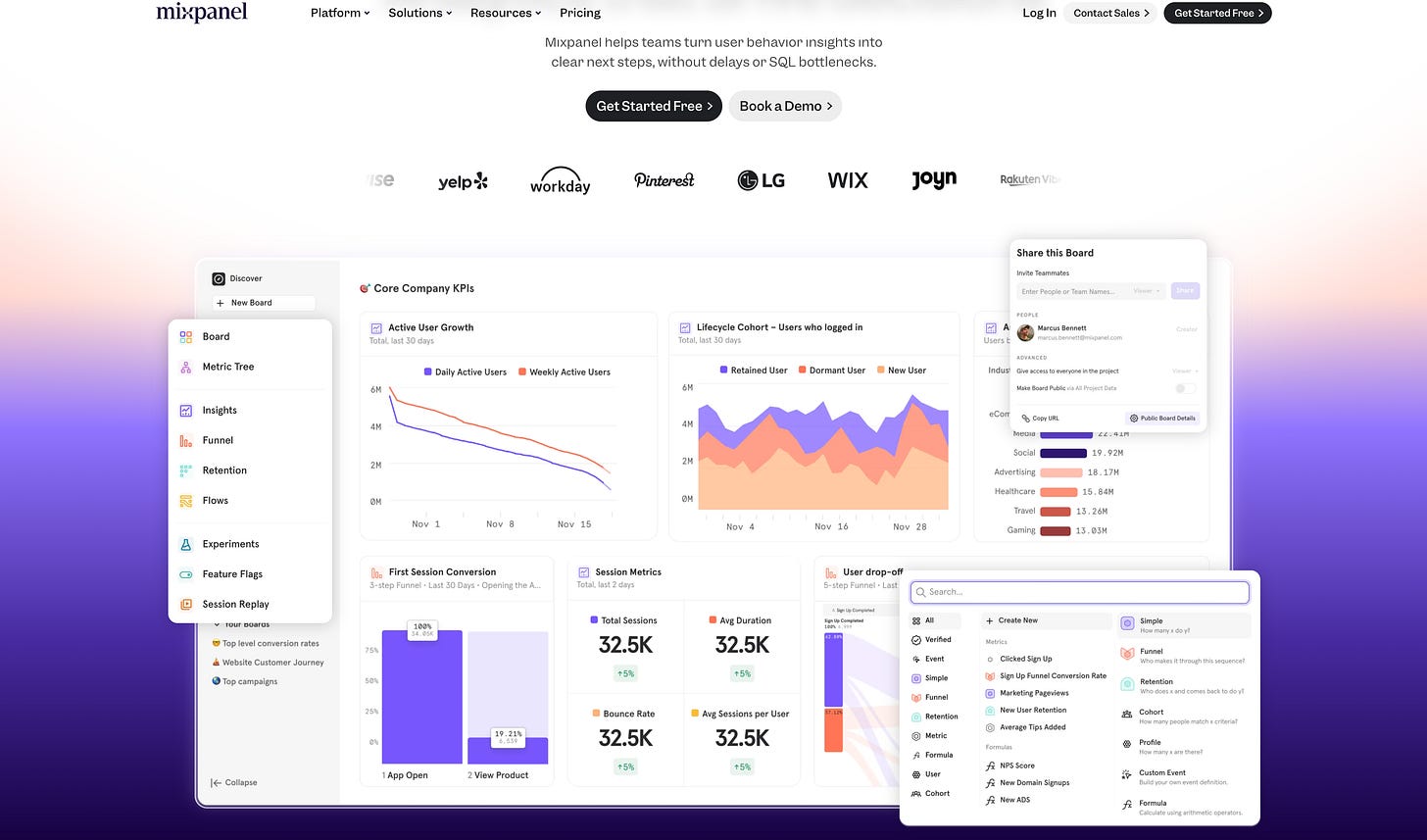The width and height of the screenshot is (1427, 840).
Task: Toggle the Weekly Active Users legend
Action: [x=564, y=372]
